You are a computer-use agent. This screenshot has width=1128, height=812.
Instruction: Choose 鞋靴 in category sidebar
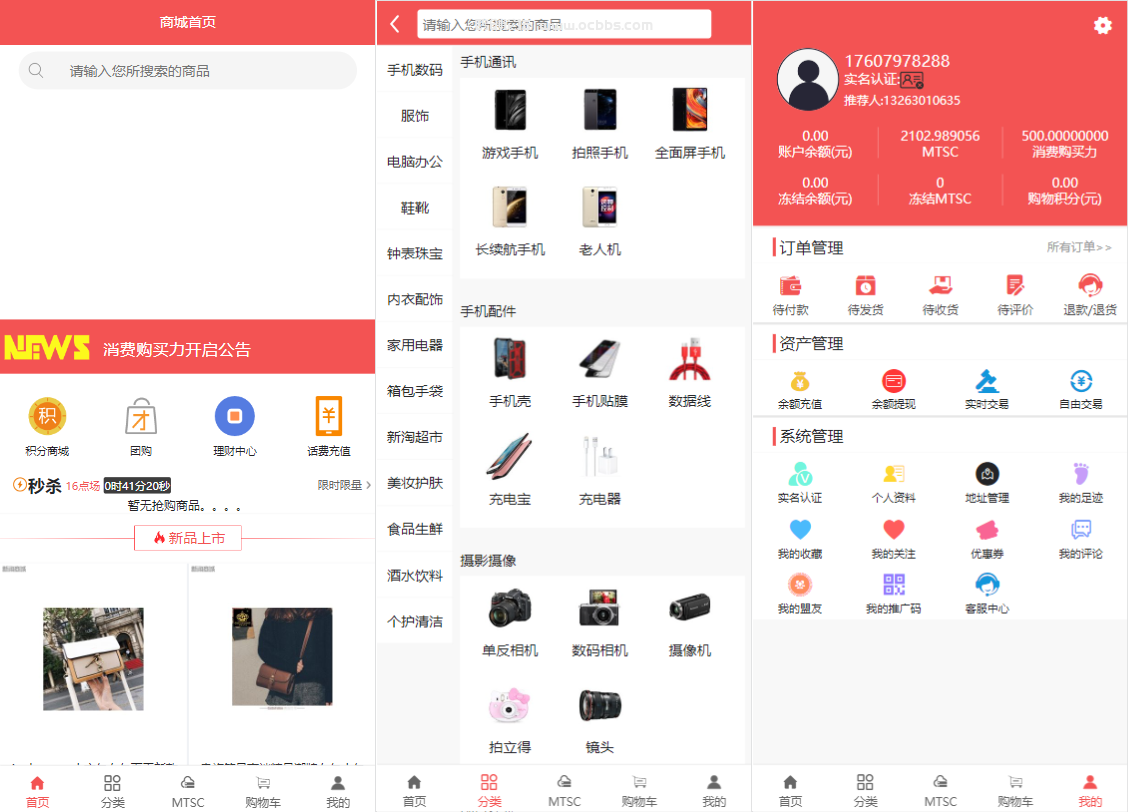pyautogui.click(x=414, y=208)
